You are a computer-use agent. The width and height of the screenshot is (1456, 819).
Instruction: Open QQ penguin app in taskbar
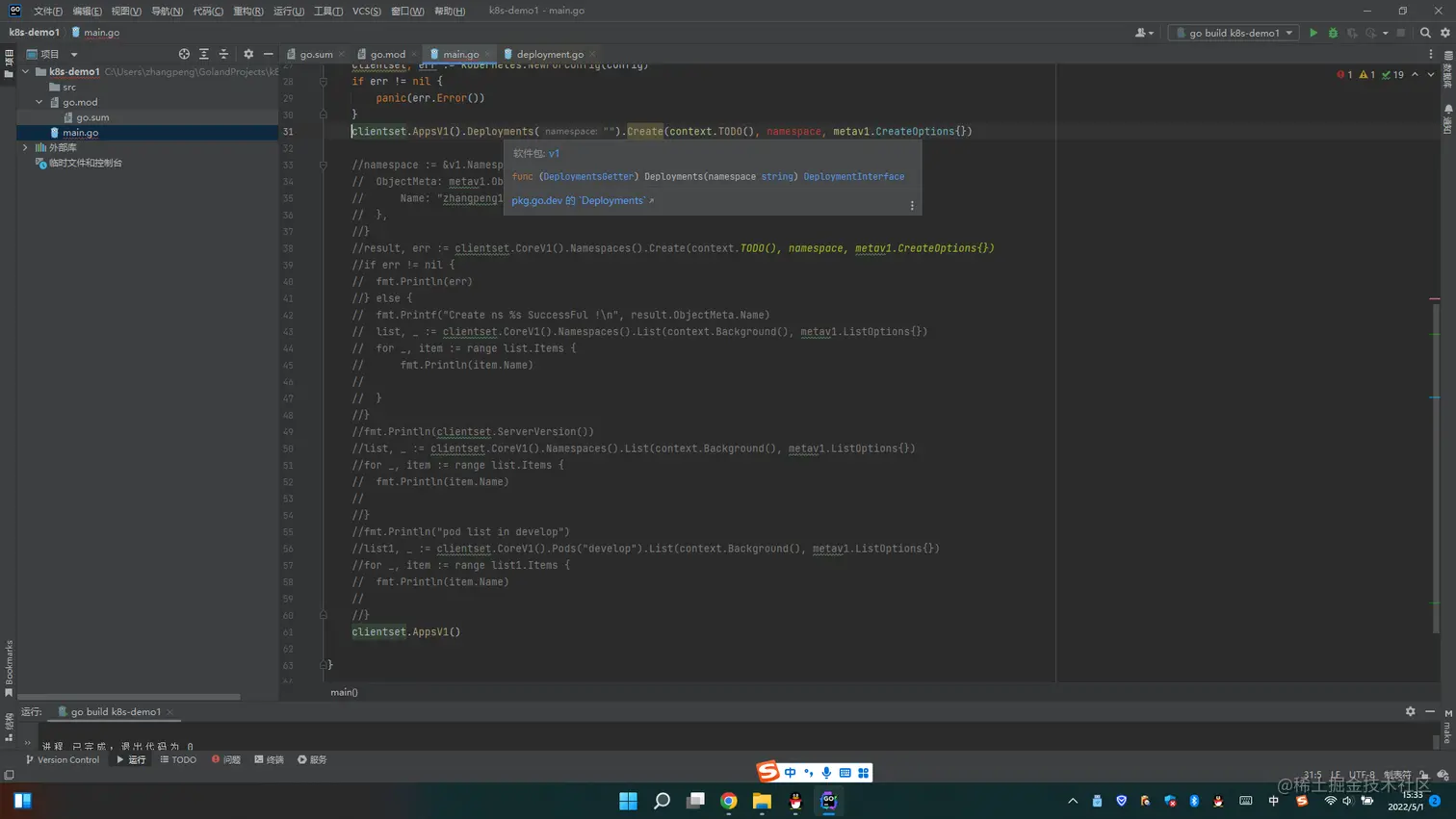795,801
